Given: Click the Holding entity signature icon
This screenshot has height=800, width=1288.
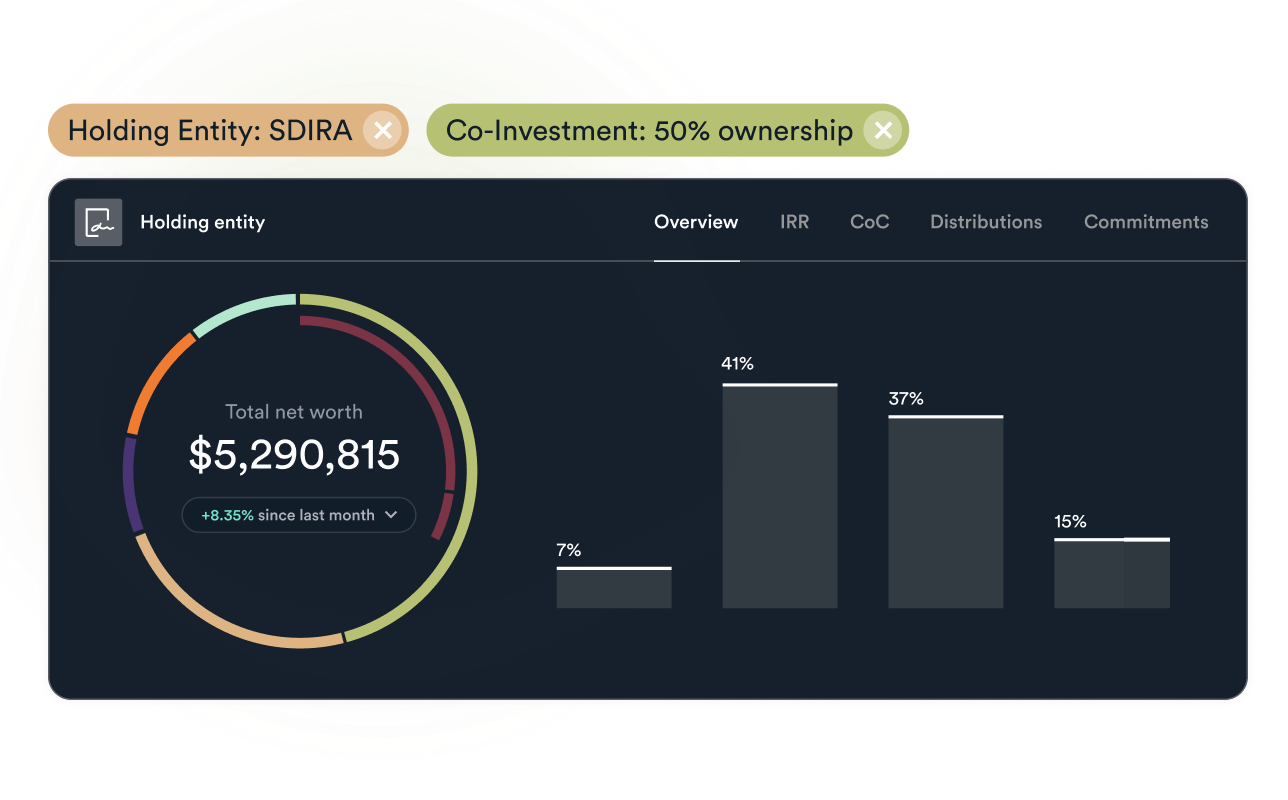Looking at the screenshot, I should pos(98,222).
